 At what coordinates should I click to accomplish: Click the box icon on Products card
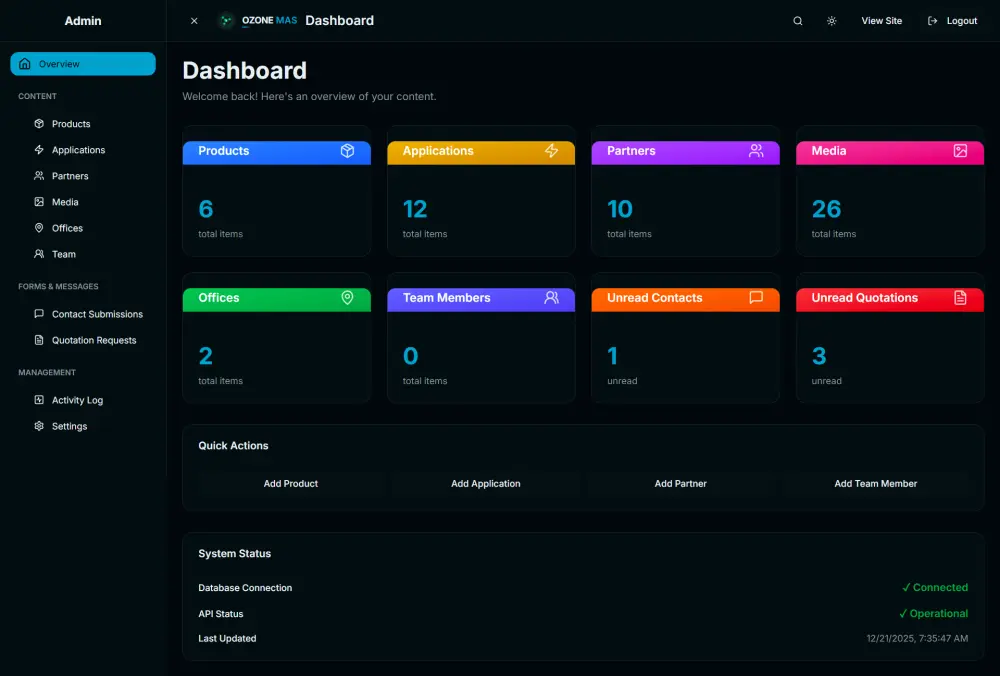[x=347, y=151]
